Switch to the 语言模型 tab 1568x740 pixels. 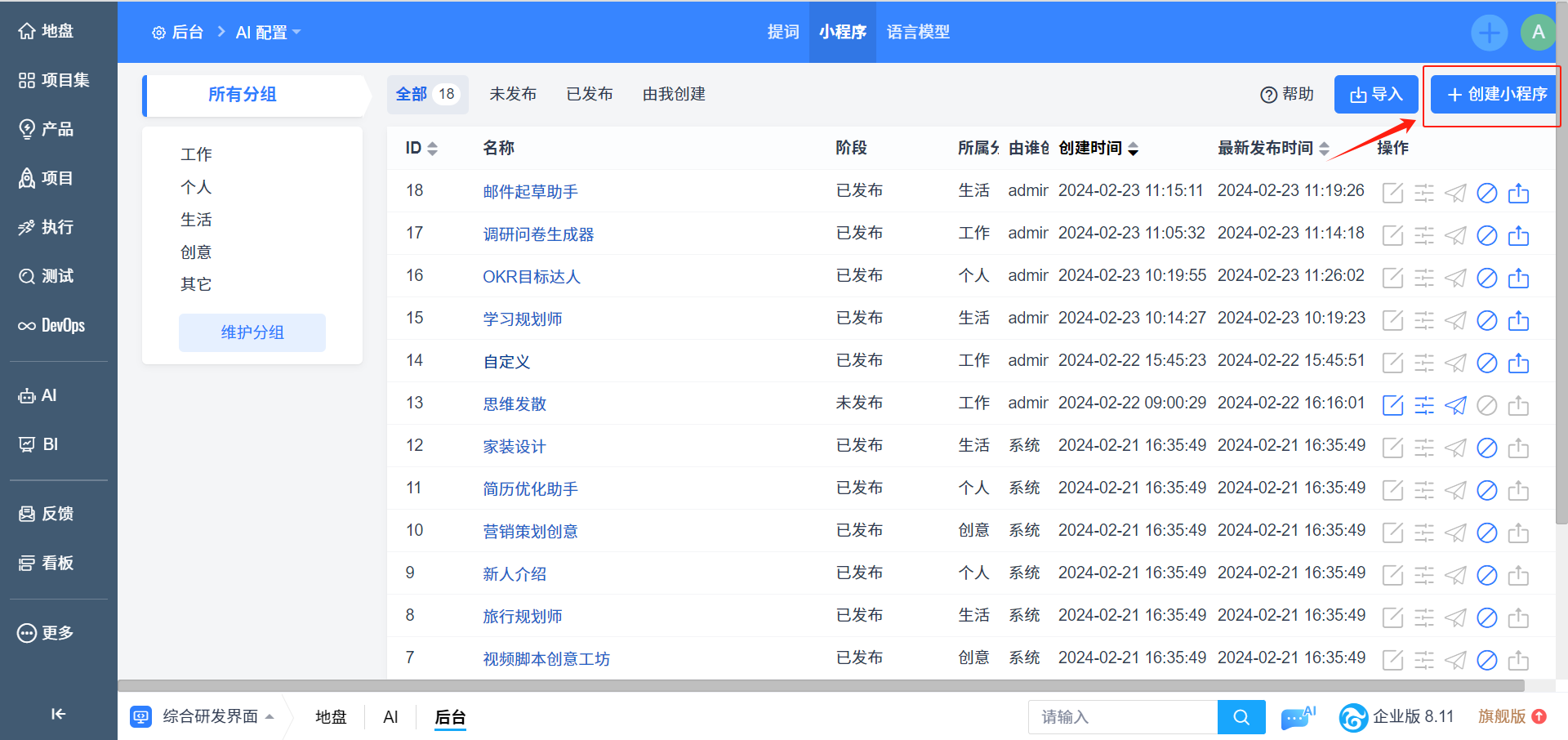[918, 32]
